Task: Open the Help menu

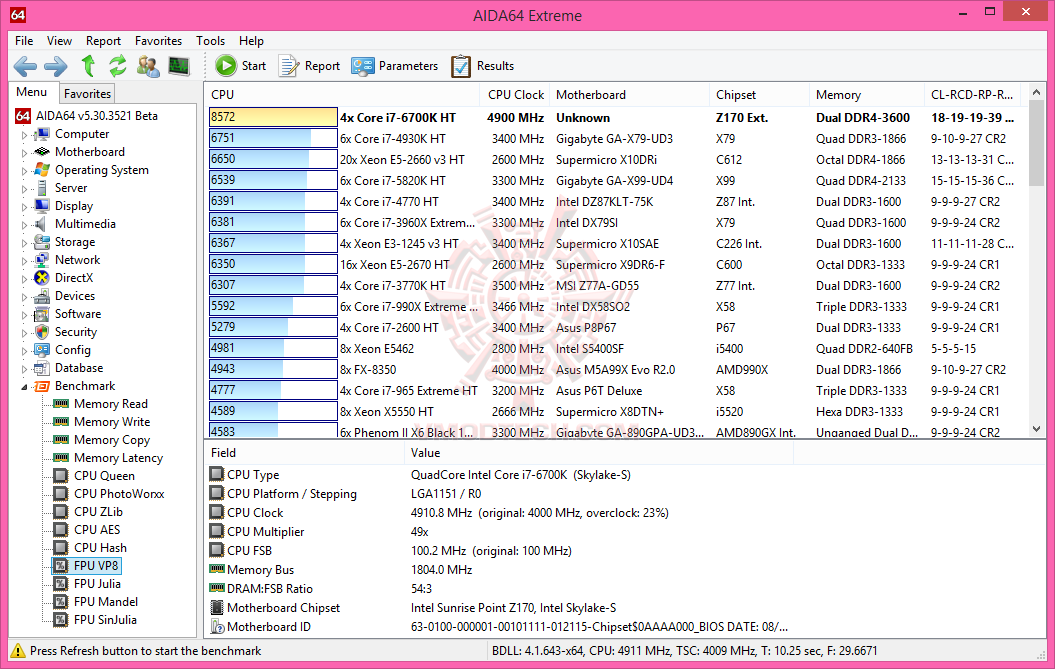Action: [x=251, y=41]
